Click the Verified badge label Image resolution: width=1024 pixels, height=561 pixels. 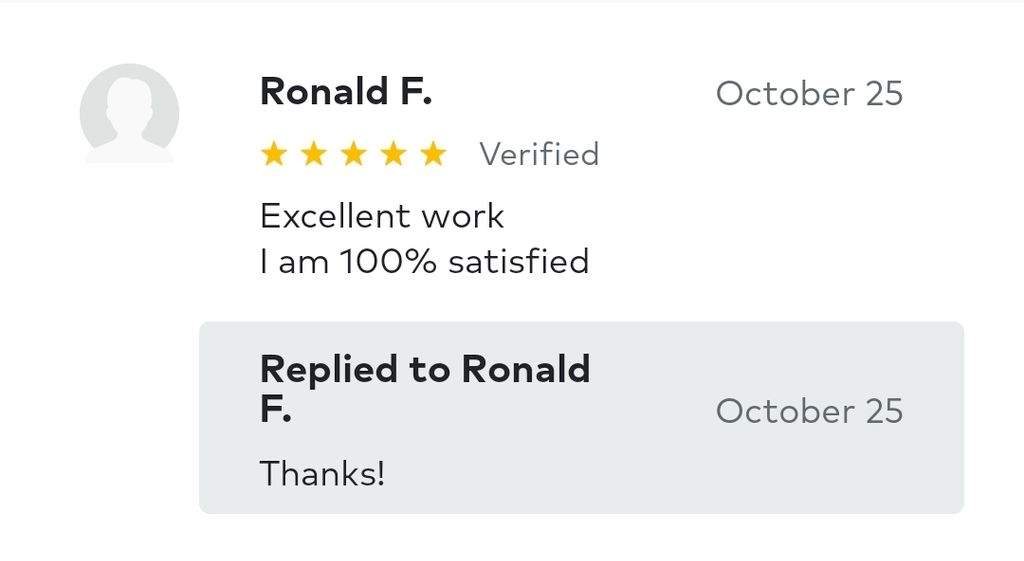tap(539, 154)
